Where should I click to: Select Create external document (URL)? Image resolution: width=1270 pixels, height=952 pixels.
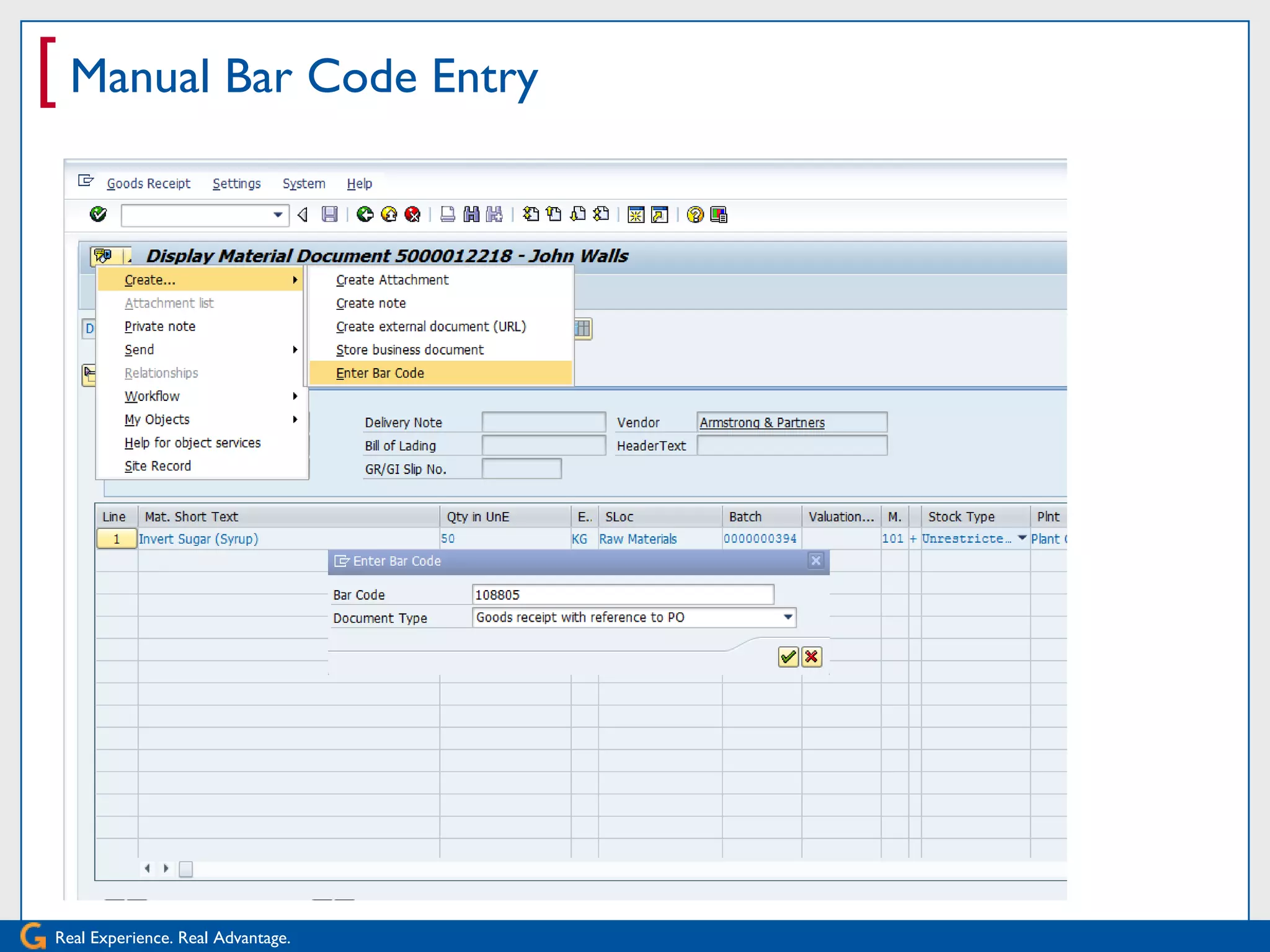pyautogui.click(x=440, y=327)
